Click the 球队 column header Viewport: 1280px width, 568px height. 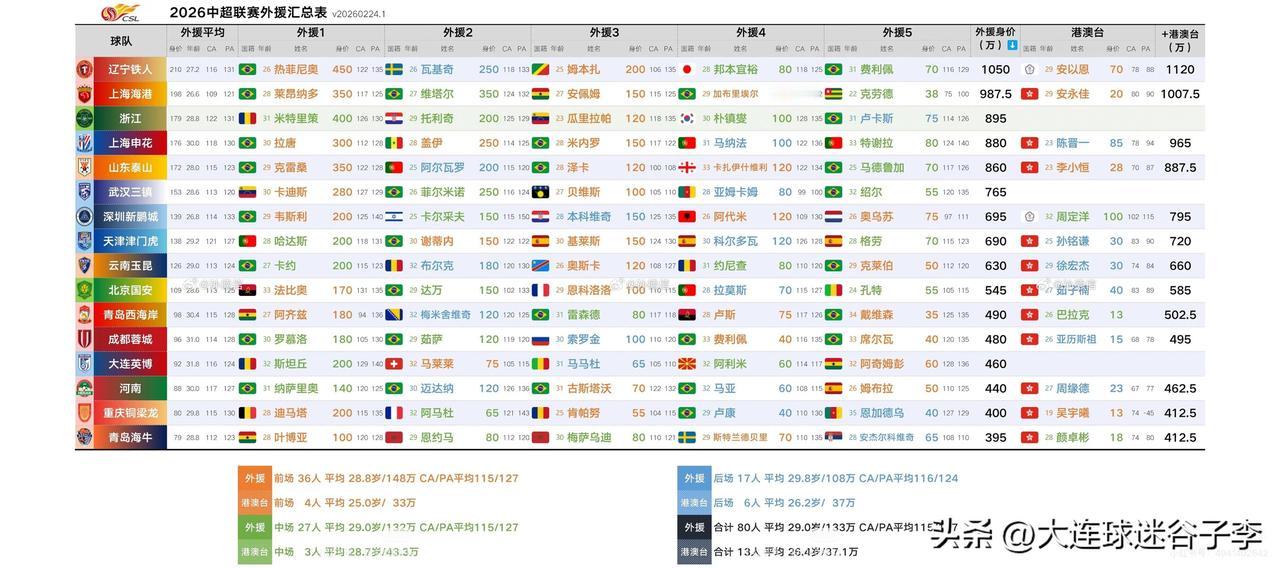coord(121,41)
